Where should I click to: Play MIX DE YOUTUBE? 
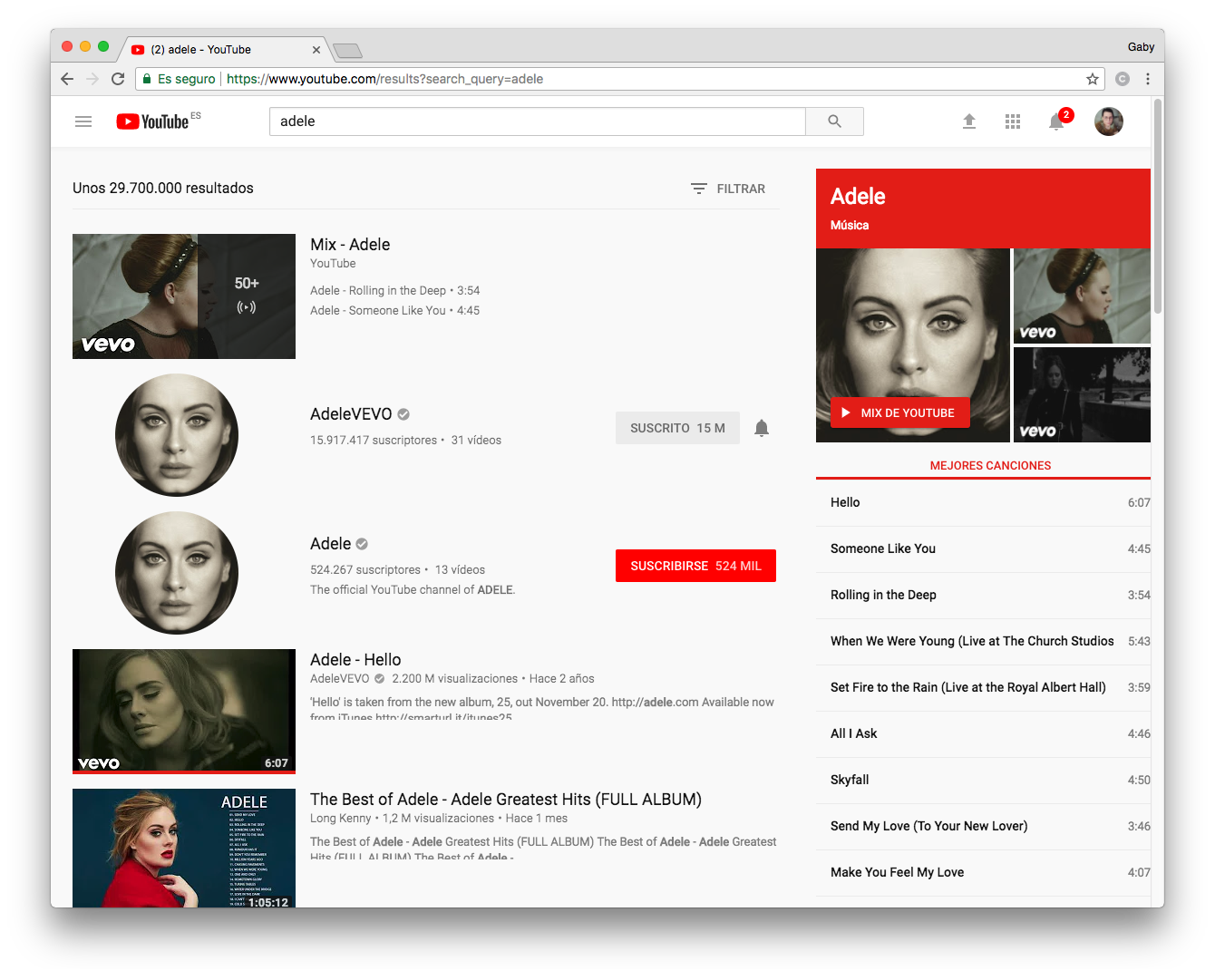[899, 412]
